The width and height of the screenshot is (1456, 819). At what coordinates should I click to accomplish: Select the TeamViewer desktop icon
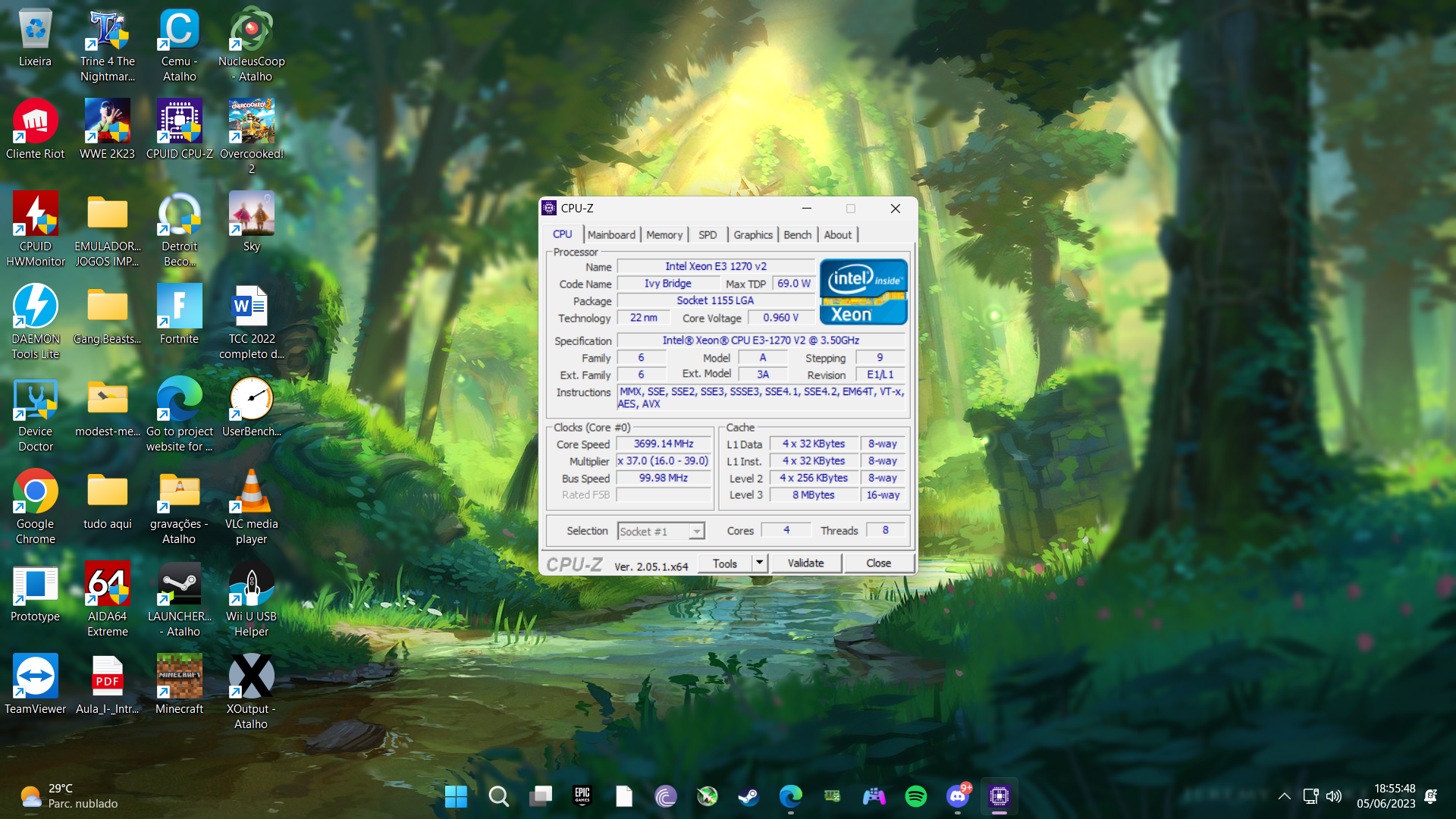click(35, 686)
